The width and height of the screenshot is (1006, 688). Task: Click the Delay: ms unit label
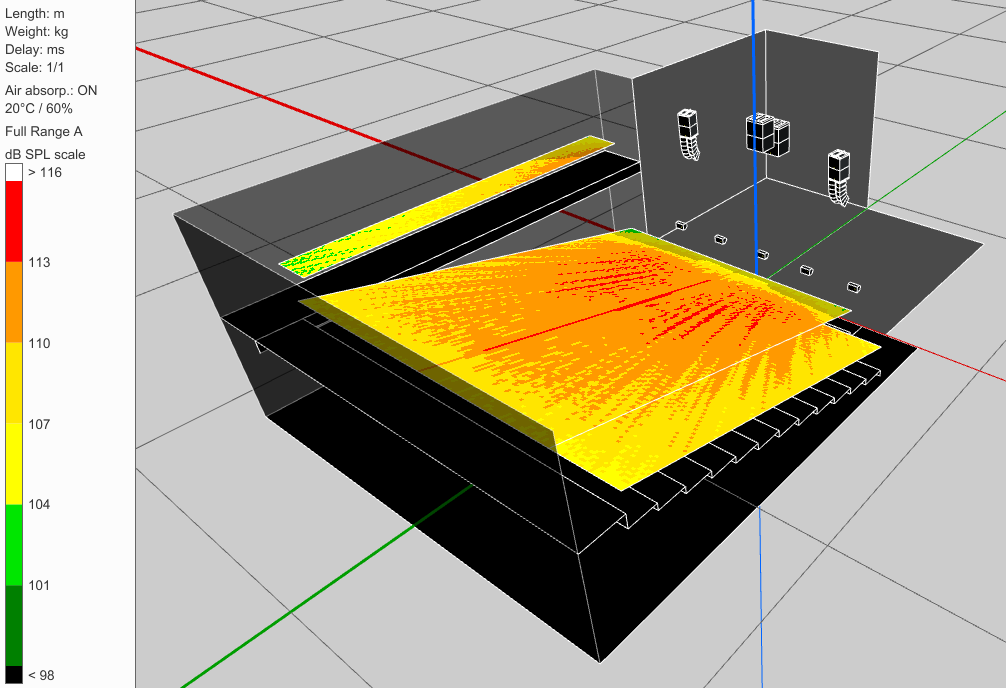[x=35, y=50]
